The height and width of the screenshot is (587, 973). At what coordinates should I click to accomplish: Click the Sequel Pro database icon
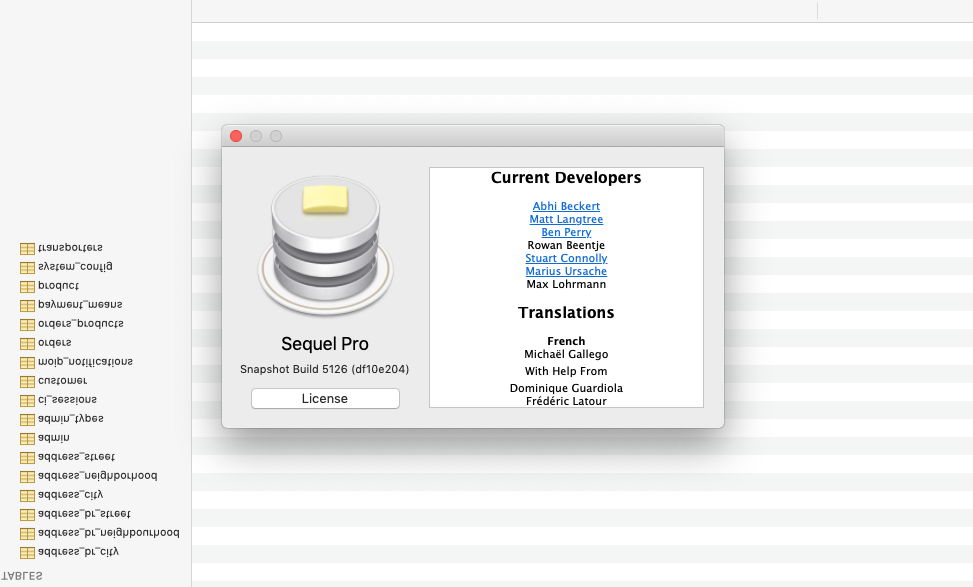pos(324,245)
